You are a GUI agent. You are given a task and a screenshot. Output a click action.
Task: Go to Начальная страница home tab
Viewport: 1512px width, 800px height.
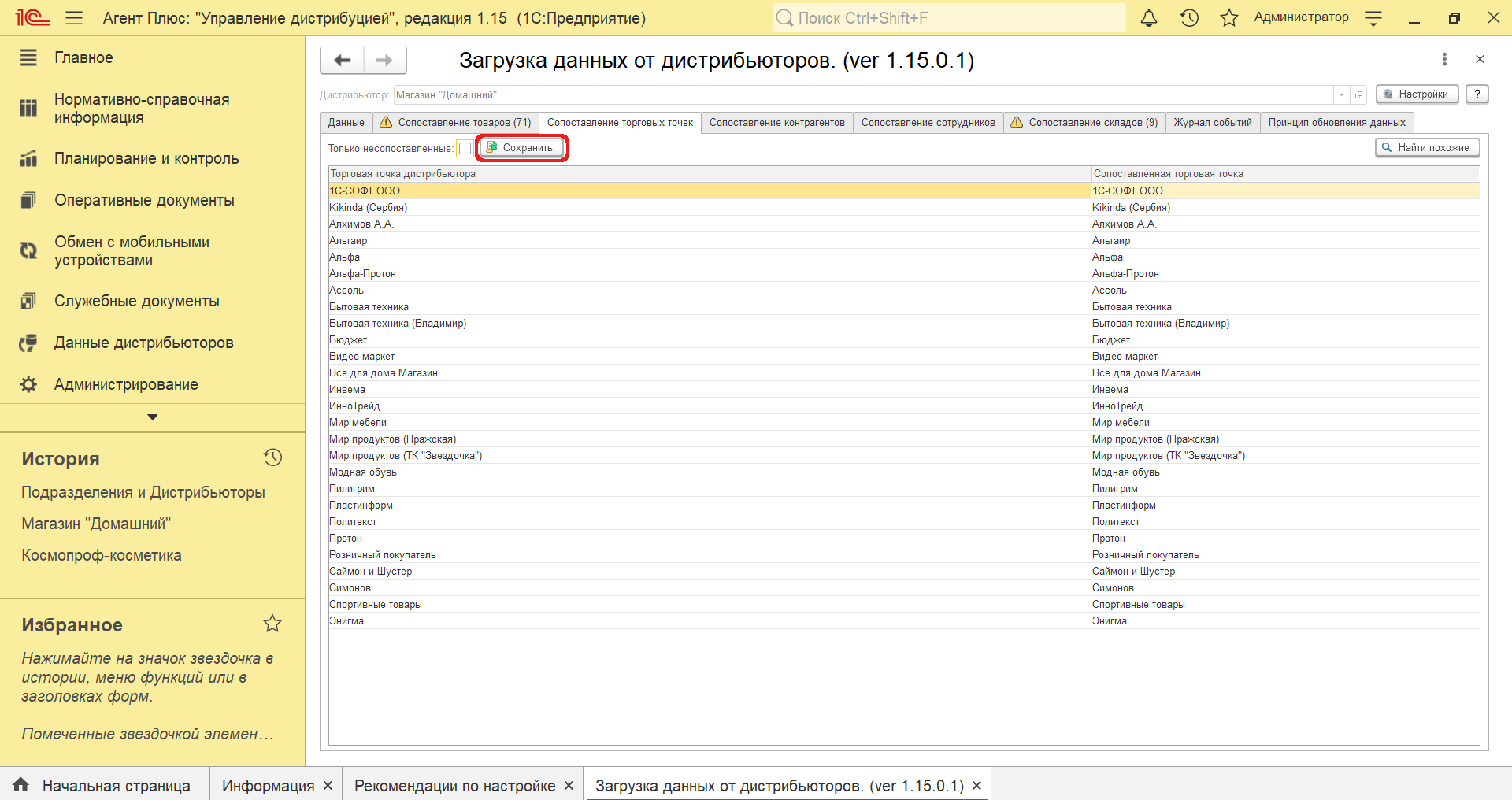[x=104, y=785]
